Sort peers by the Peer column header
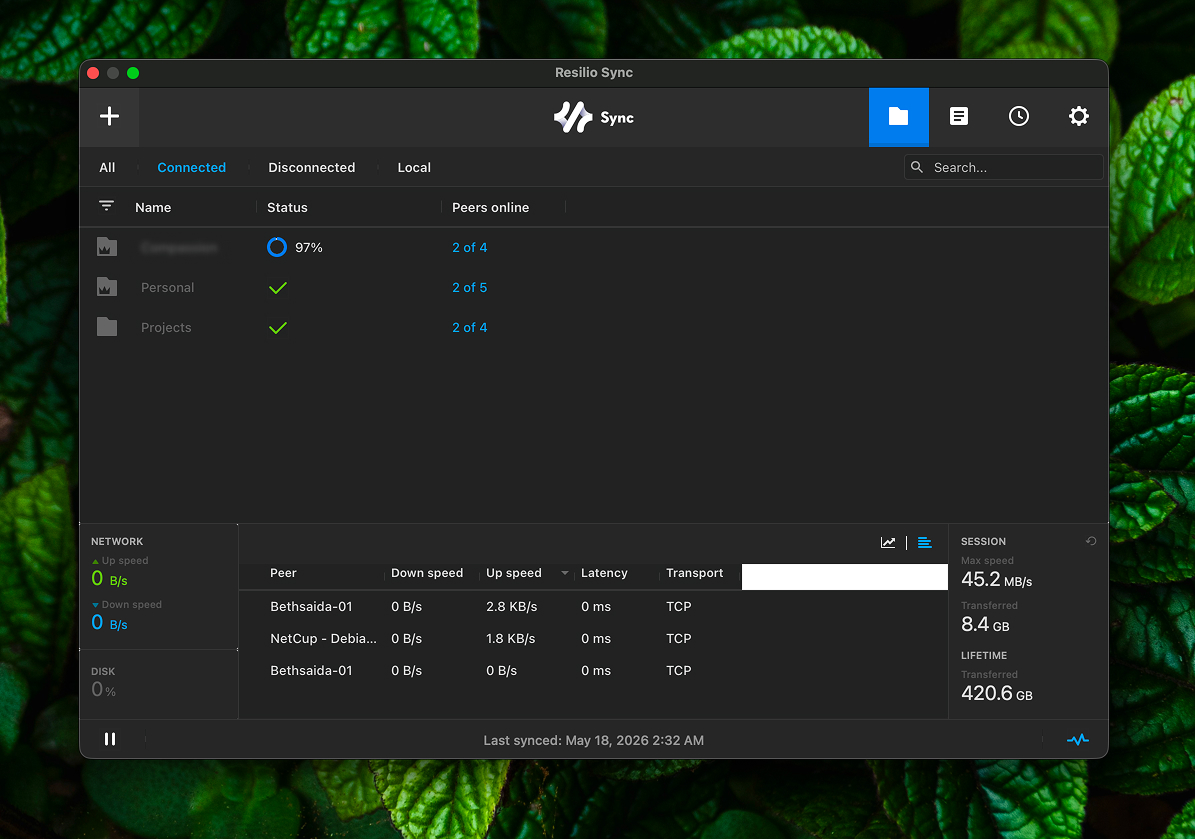 [284, 572]
